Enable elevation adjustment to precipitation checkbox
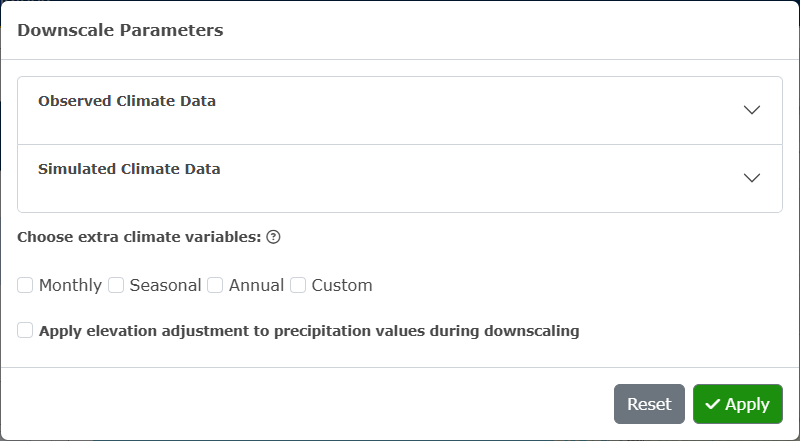This screenshot has height=441, width=800. (x=25, y=330)
